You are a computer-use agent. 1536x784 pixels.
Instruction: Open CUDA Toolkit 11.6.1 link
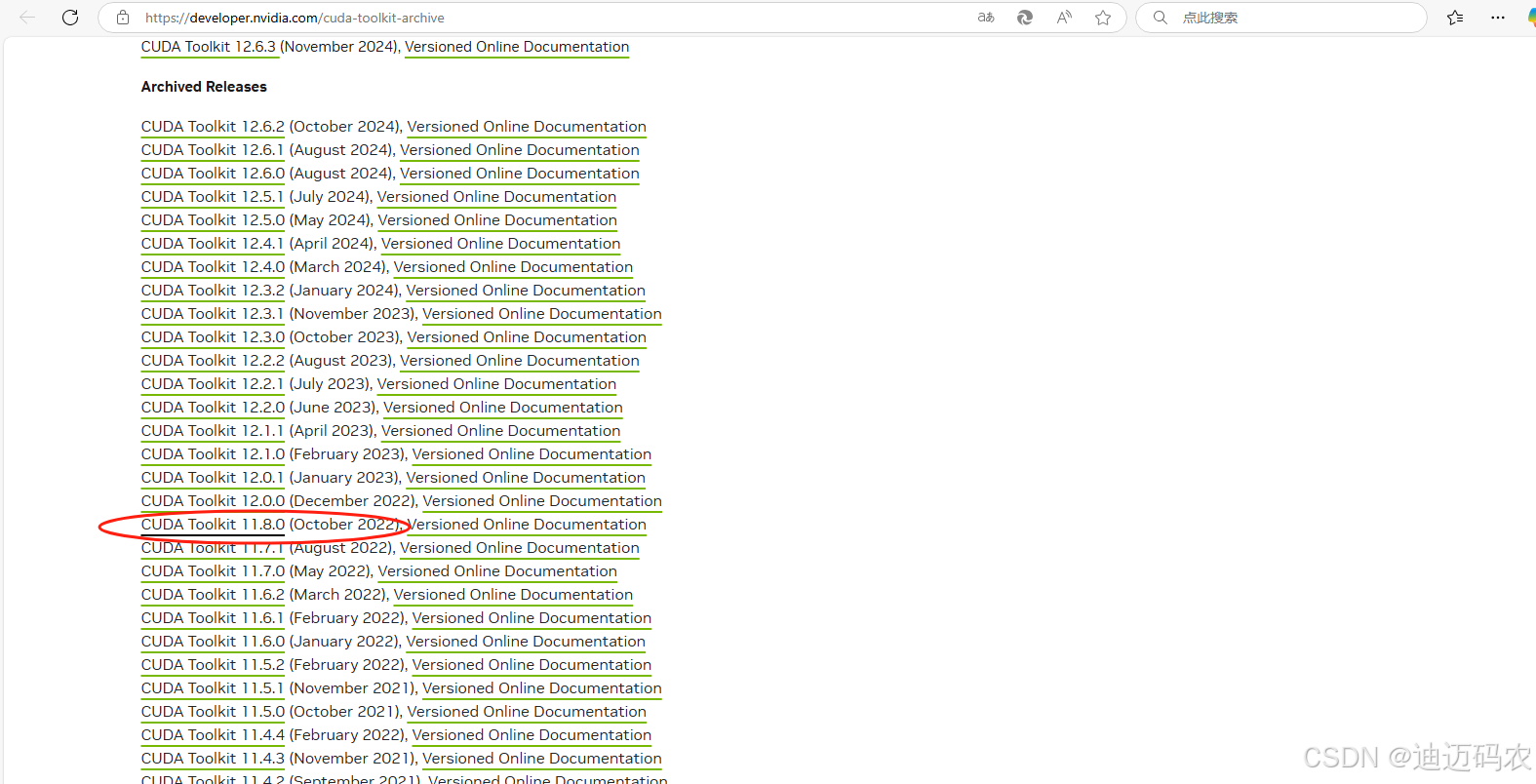(x=213, y=618)
